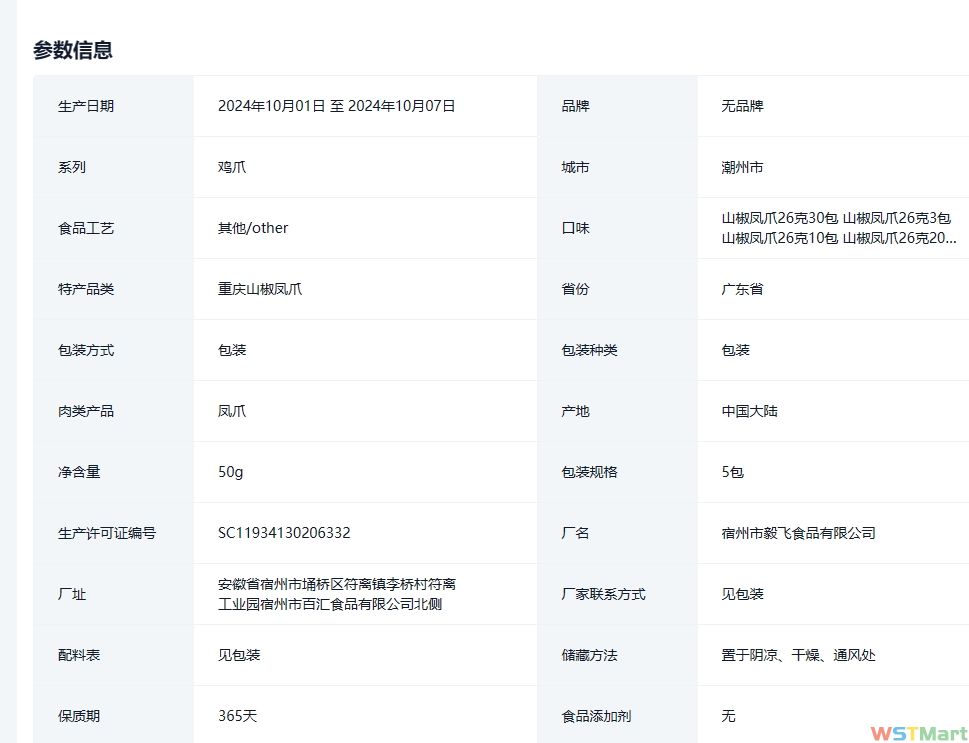Select the 中国大陆 origin value
Viewport: 969px width, 743px height.
coord(749,411)
